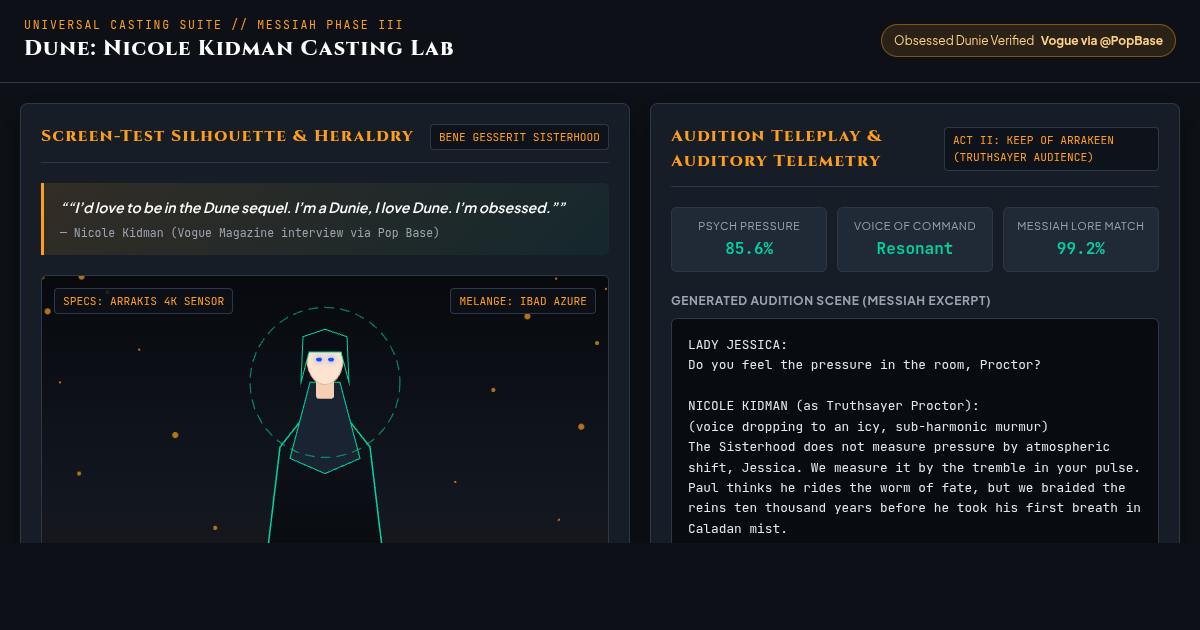
Task: Click the "Dune: Nicole Kidman Casting Lab" title
Action: (239, 48)
